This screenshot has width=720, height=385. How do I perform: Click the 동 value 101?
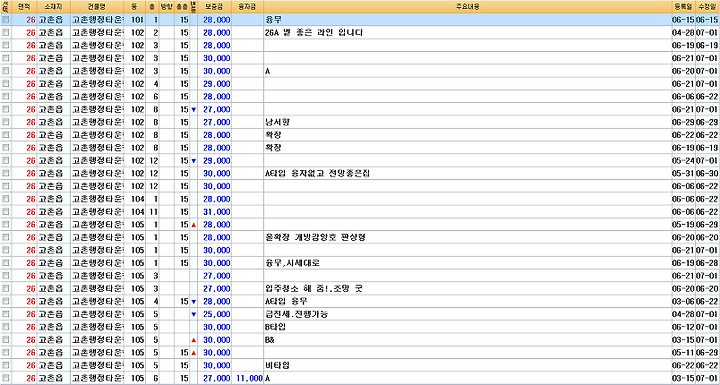coord(137,20)
